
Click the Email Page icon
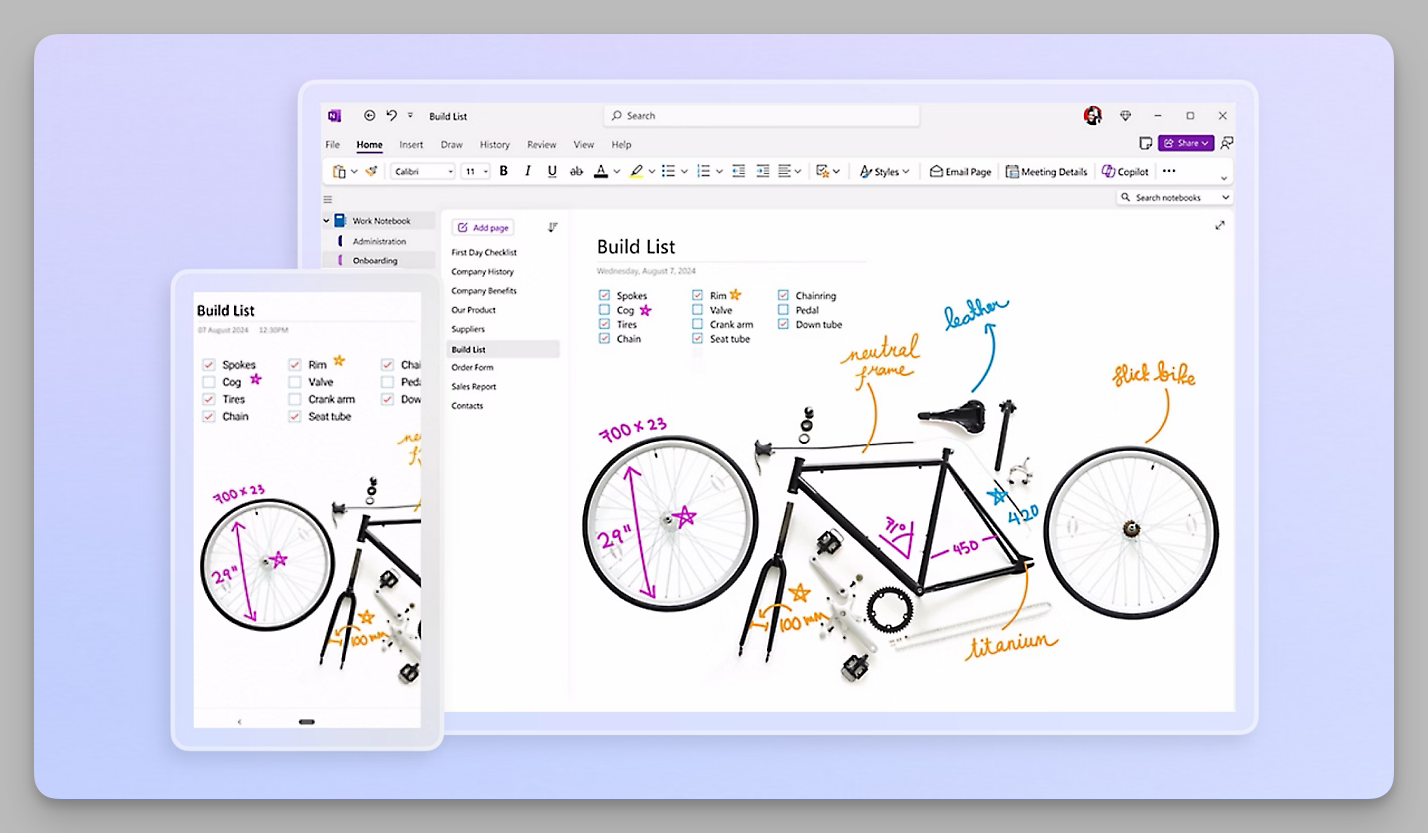959,171
